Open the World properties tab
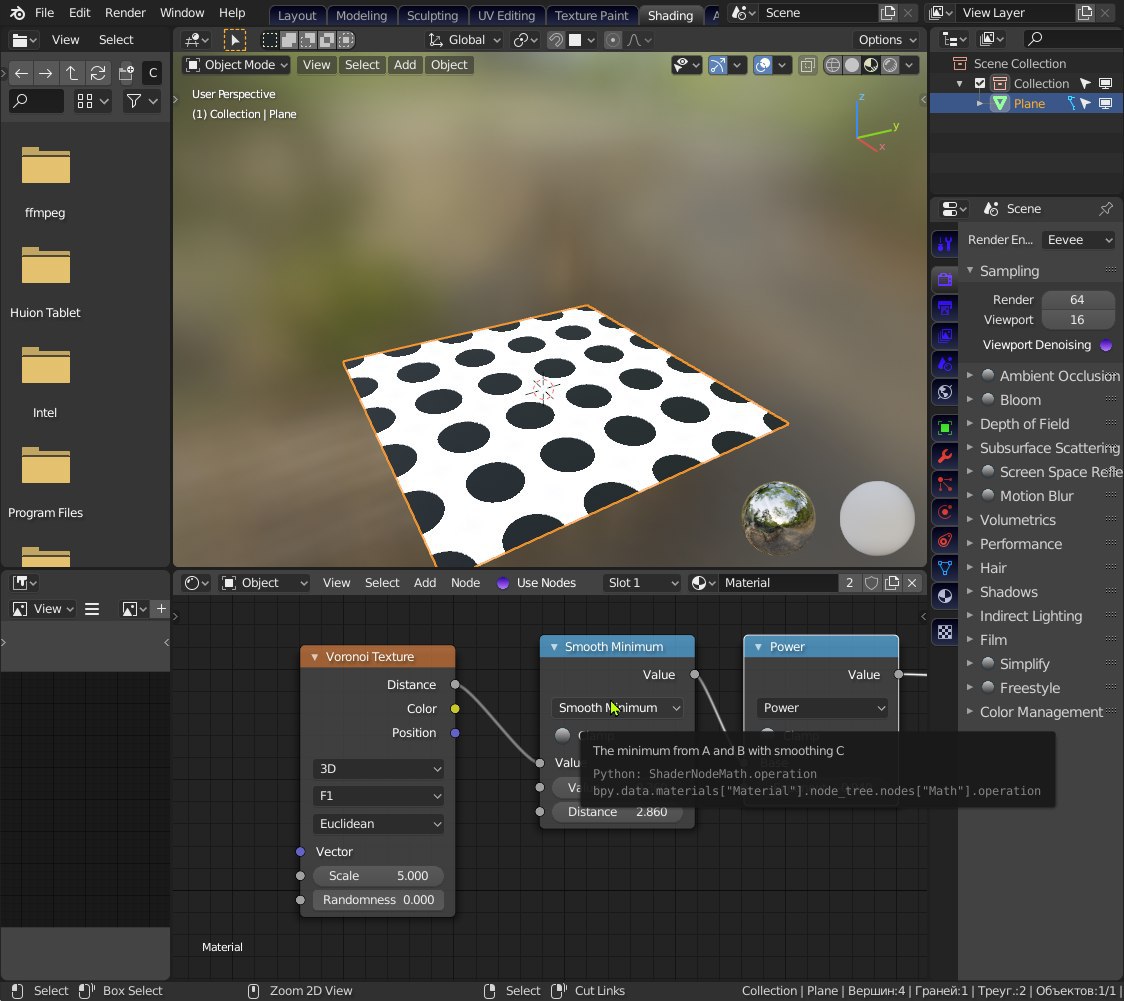Screen dimensions: 1124x1001 945,392
